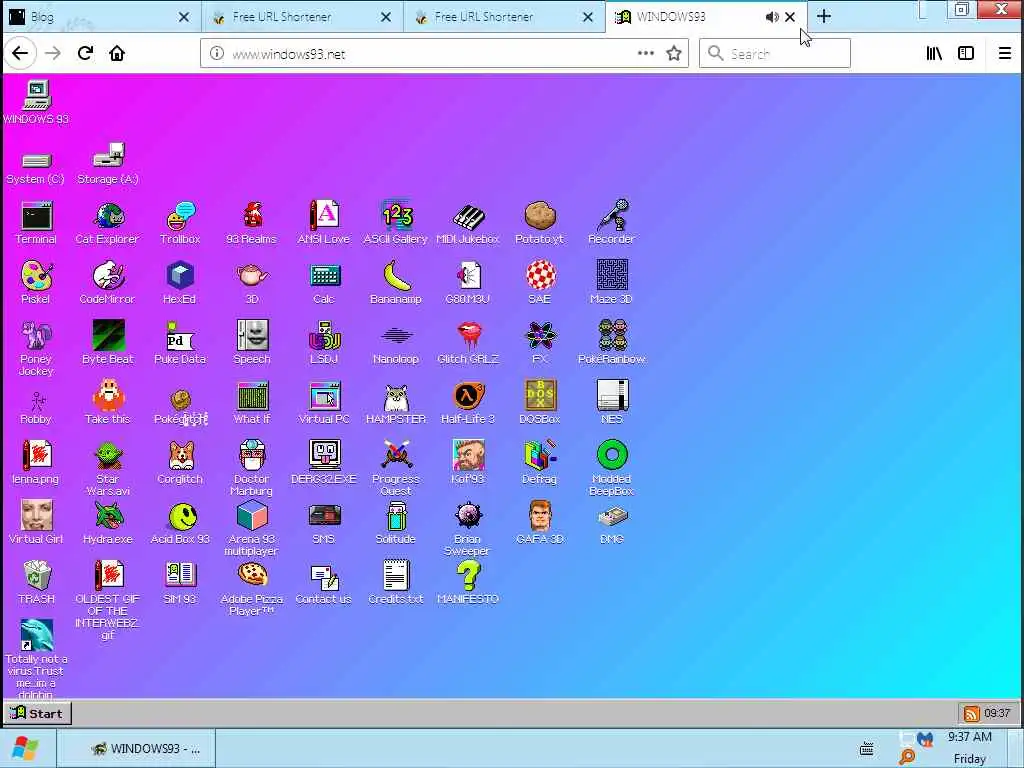Mute the WINDOWS93 tab audio
This screenshot has height=768, width=1024.
[772, 17]
